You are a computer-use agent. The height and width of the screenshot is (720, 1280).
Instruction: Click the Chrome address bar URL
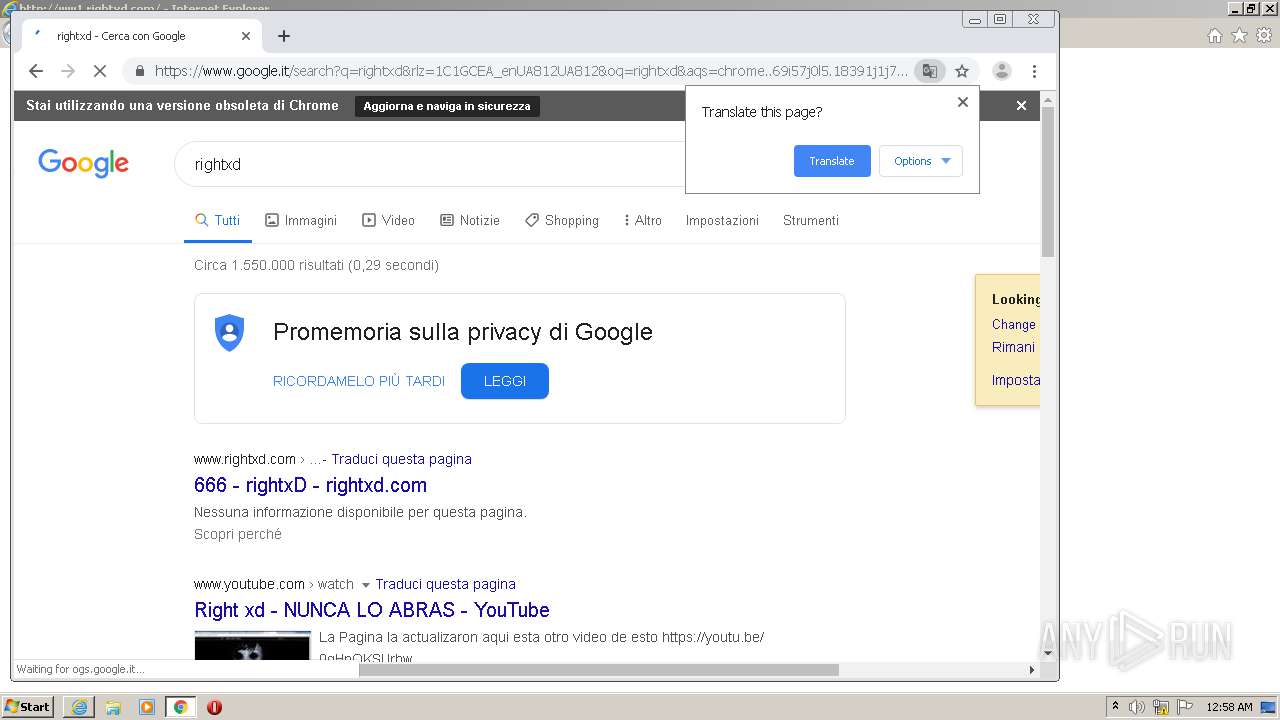coord(531,71)
